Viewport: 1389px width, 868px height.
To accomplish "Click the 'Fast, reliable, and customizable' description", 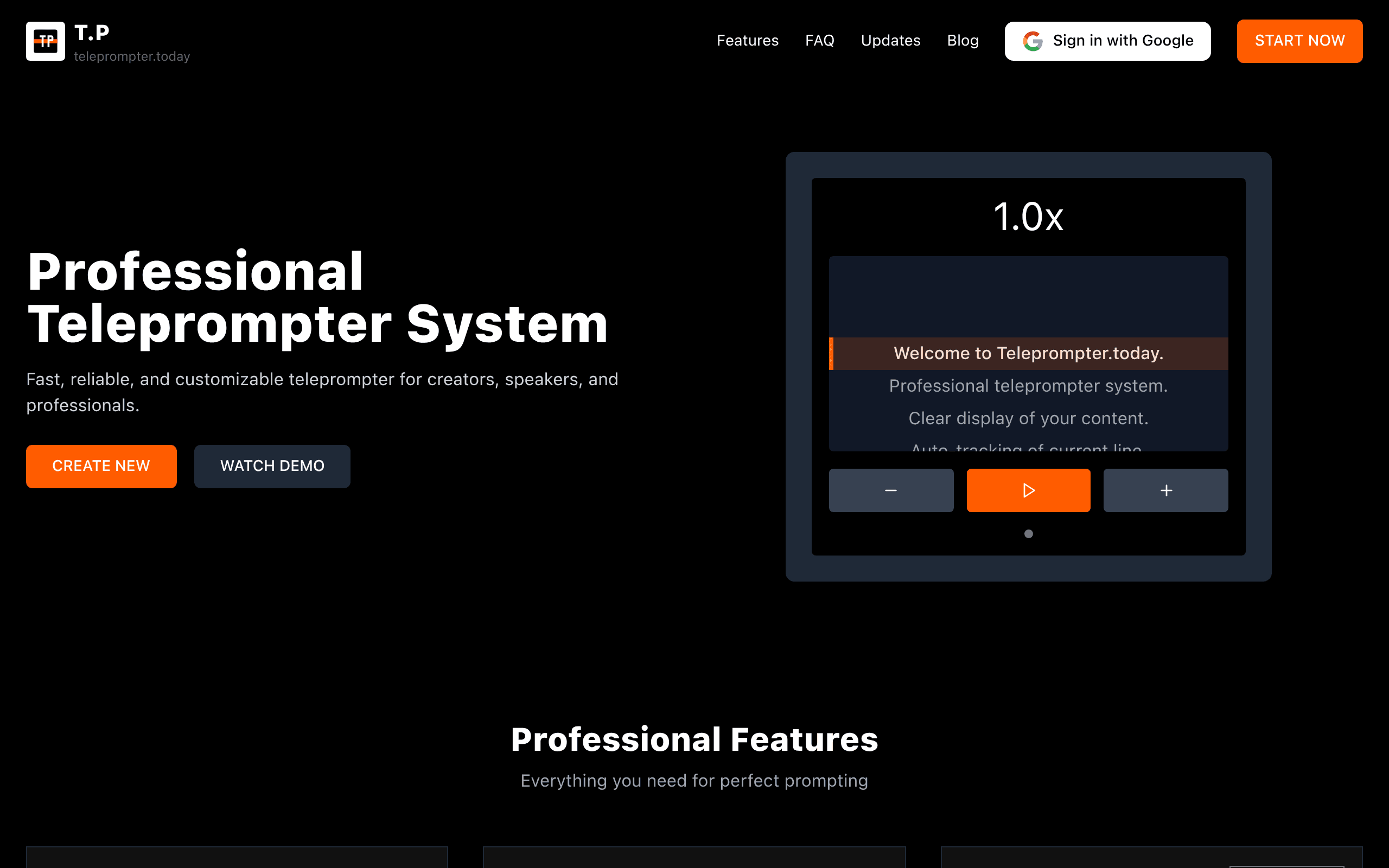I will point(322,392).
